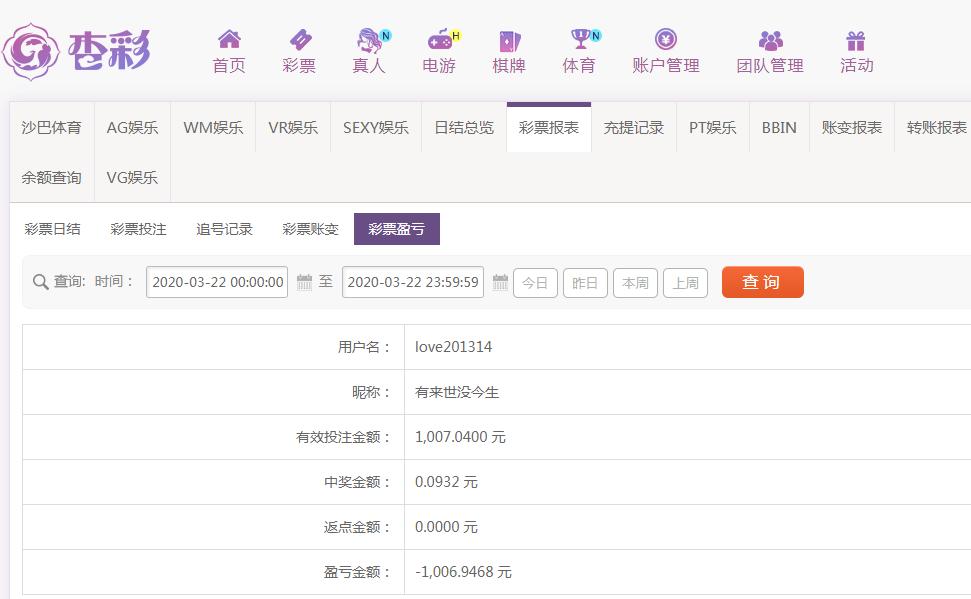The height and width of the screenshot is (599, 971).
Task: Click the 棋牌 cards icon
Action: (510, 41)
